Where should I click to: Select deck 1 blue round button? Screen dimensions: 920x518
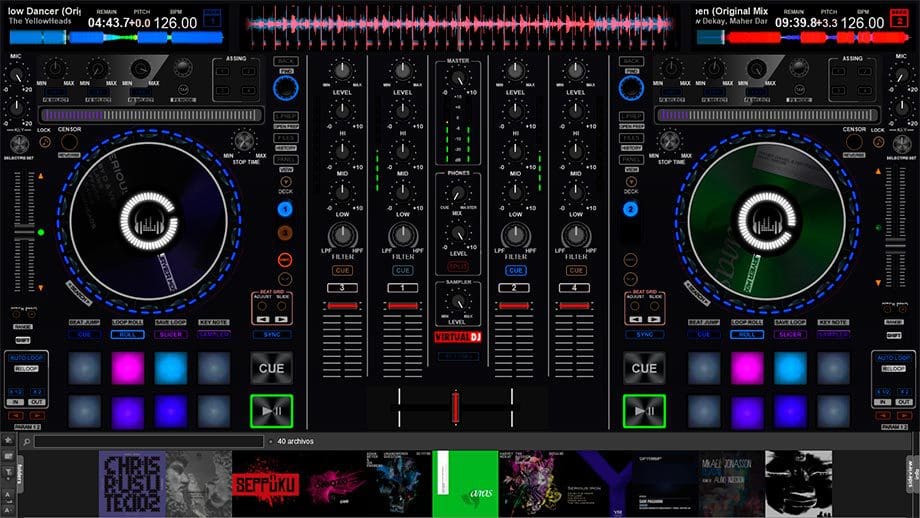(285, 209)
